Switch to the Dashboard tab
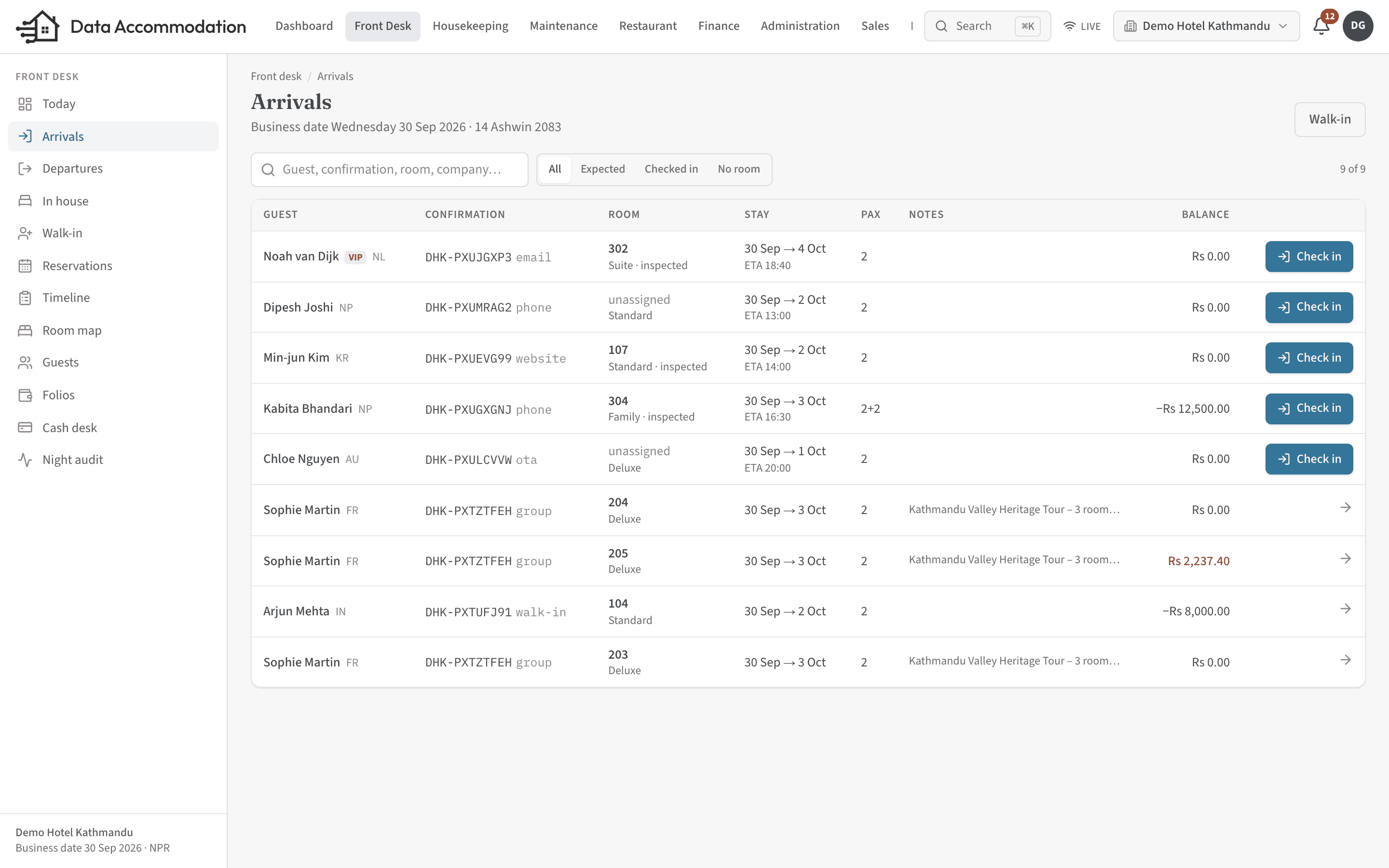 (x=304, y=26)
